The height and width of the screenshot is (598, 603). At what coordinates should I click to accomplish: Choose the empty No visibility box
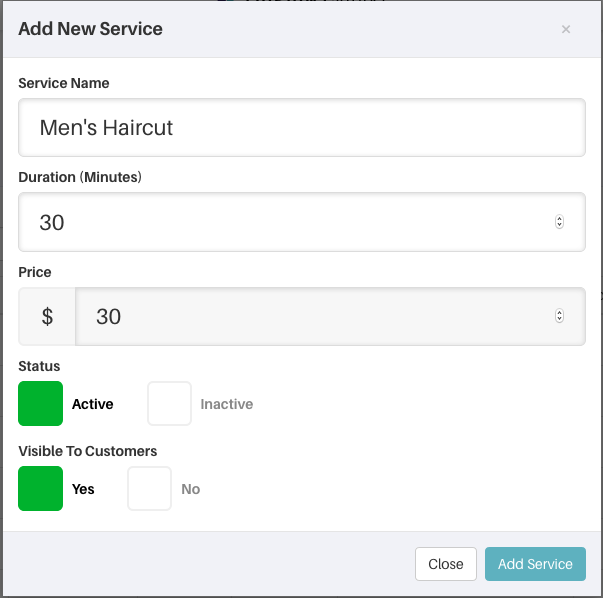(149, 488)
